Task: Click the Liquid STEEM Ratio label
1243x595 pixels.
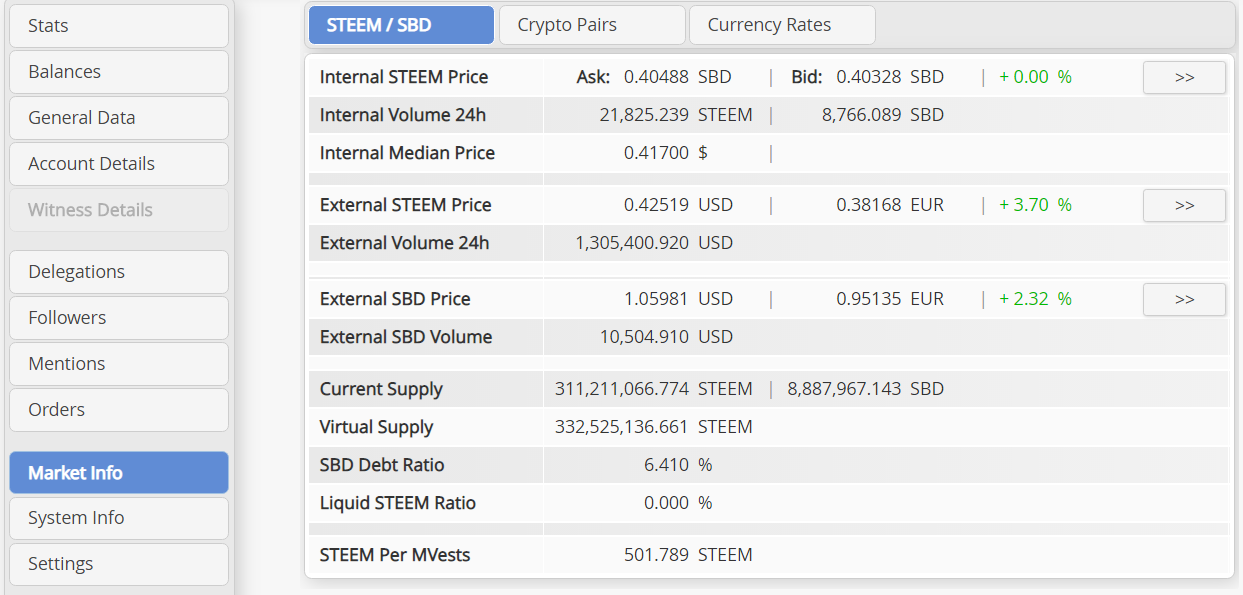Action: pos(398,503)
